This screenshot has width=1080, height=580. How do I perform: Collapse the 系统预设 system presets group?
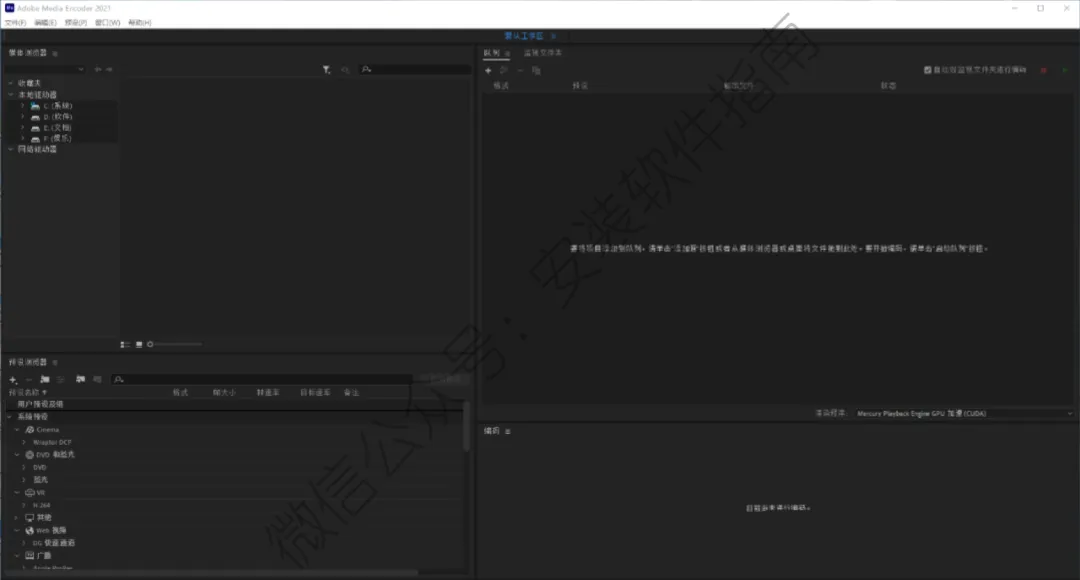pyautogui.click(x=10, y=417)
